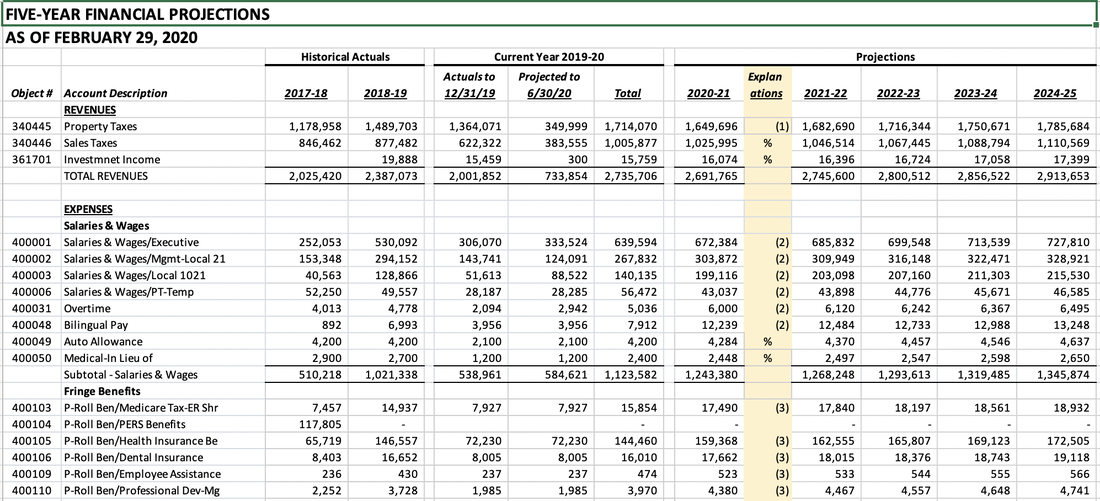Image resolution: width=1100 pixels, height=501 pixels.
Task: Click the 2020-21 column header
Action: 709,93
